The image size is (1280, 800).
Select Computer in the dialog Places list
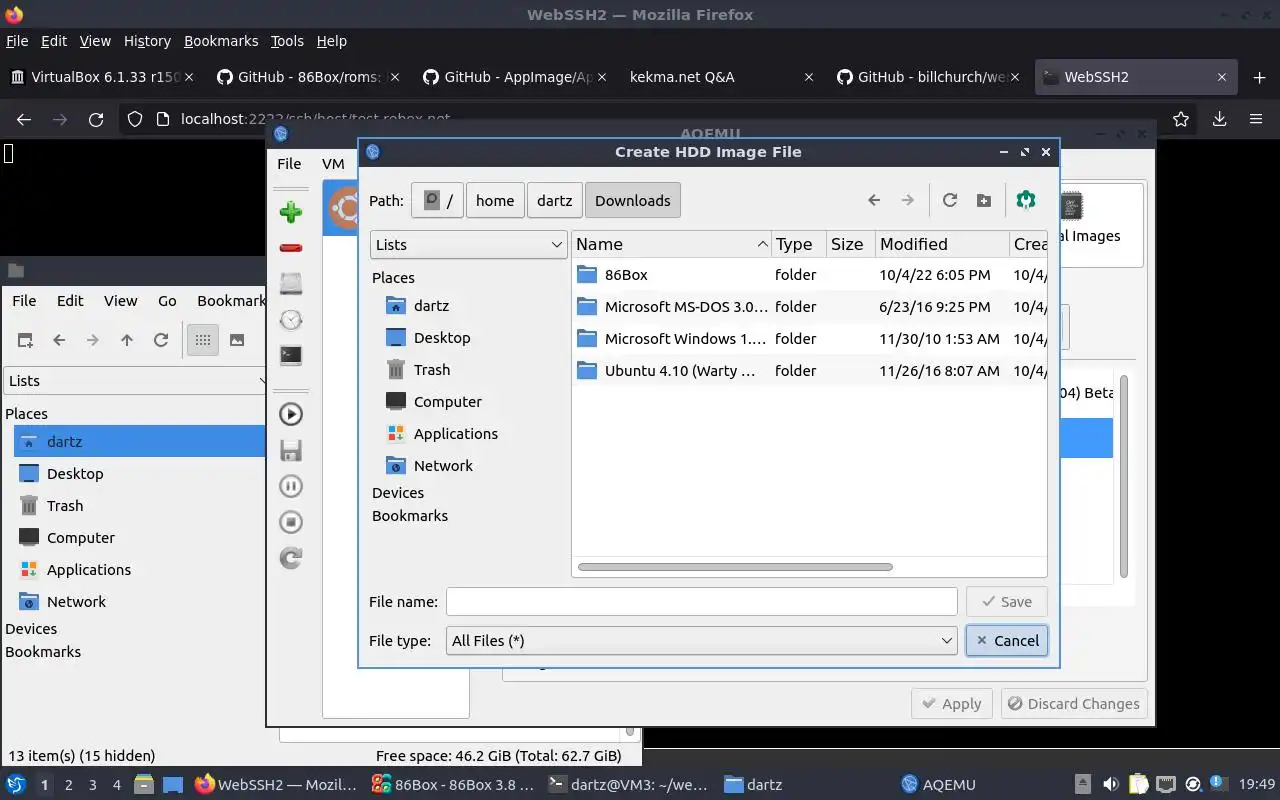447,401
